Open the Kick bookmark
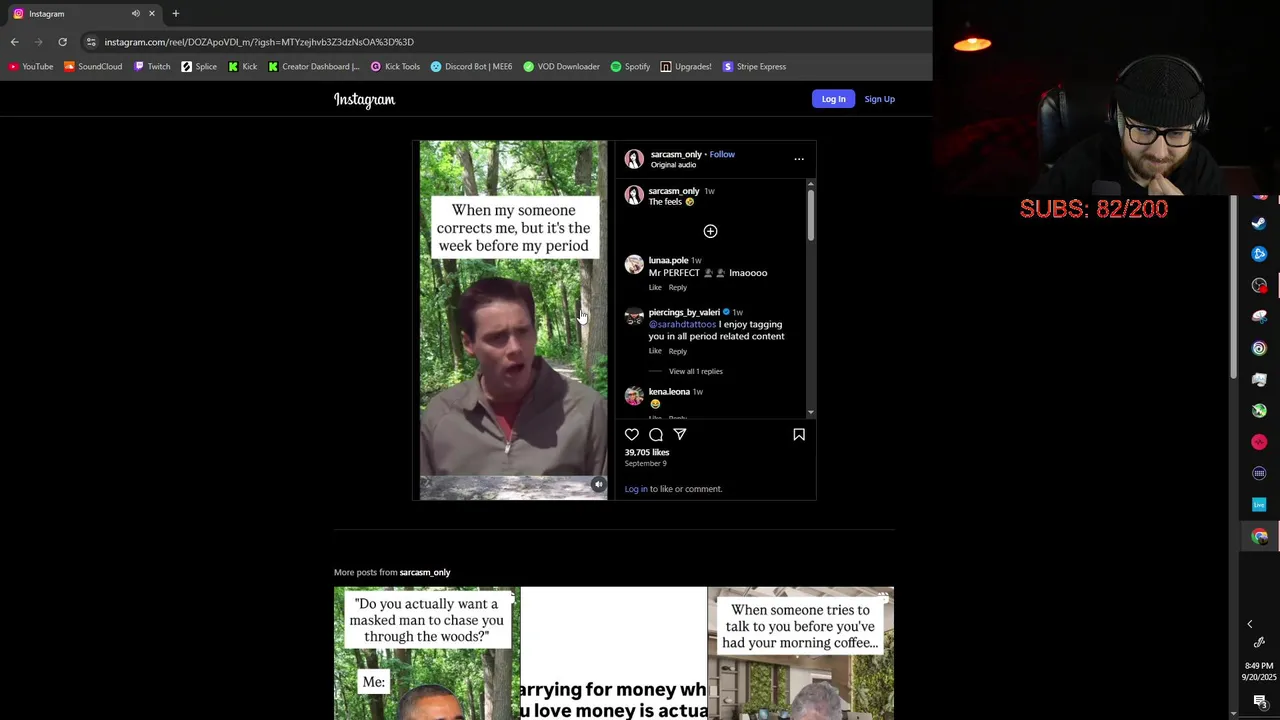This screenshot has width=1280, height=720. pyautogui.click(x=243, y=66)
